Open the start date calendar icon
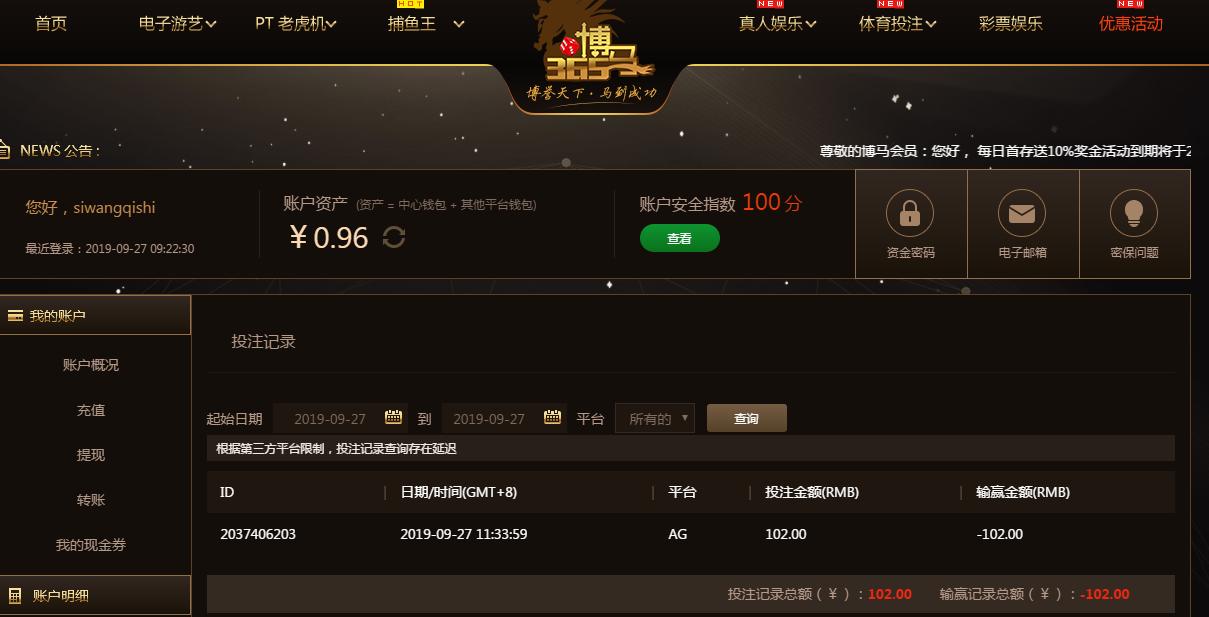The image size is (1209, 617). [394, 417]
